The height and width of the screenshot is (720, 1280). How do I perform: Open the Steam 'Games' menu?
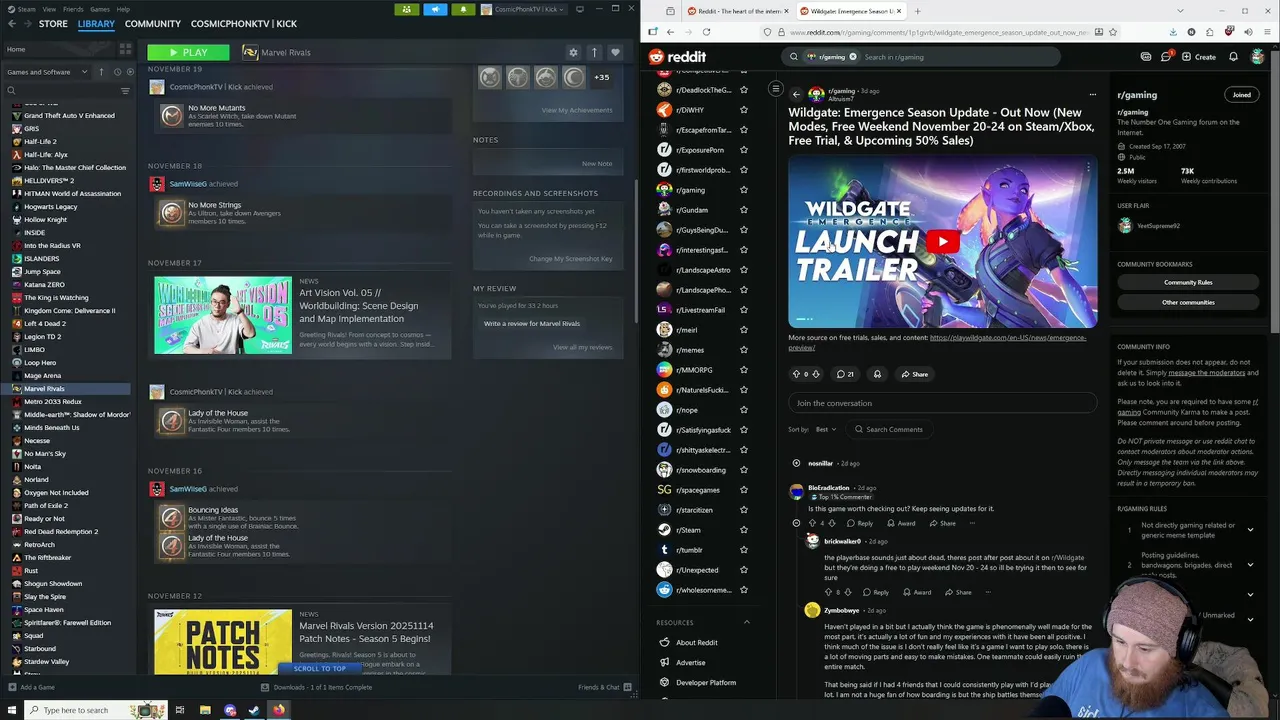pyautogui.click(x=100, y=9)
